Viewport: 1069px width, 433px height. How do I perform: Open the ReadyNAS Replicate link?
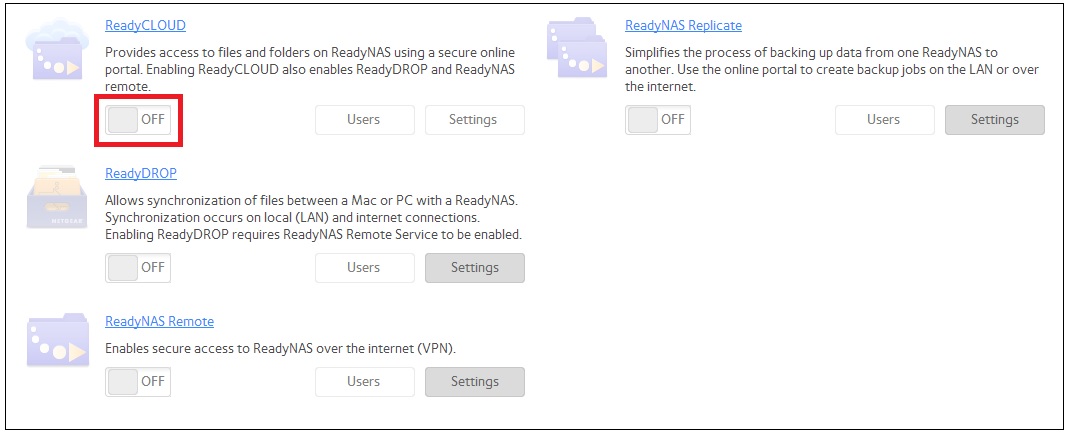point(683,25)
